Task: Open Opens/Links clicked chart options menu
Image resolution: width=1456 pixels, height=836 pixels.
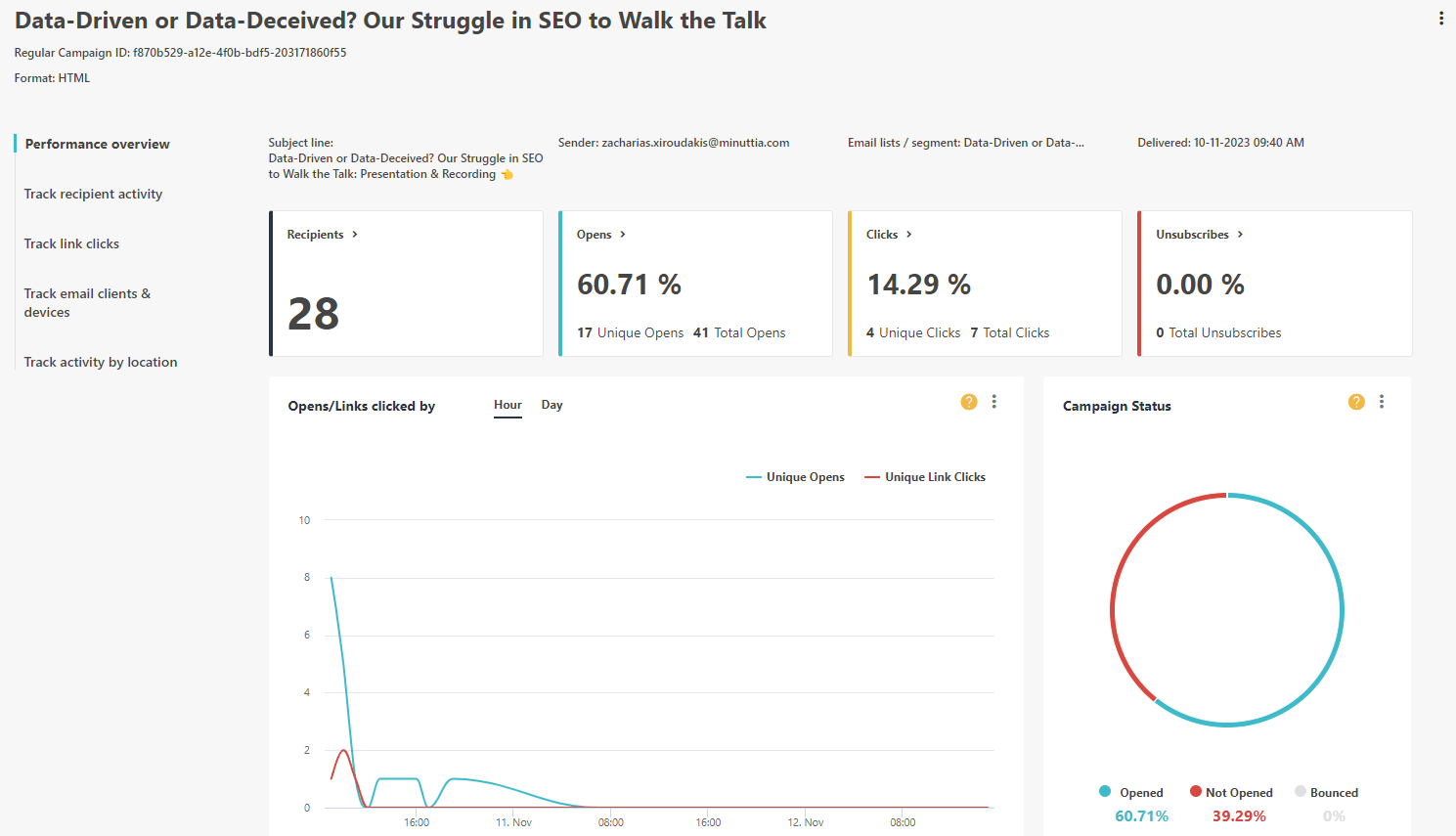Action: (994, 402)
